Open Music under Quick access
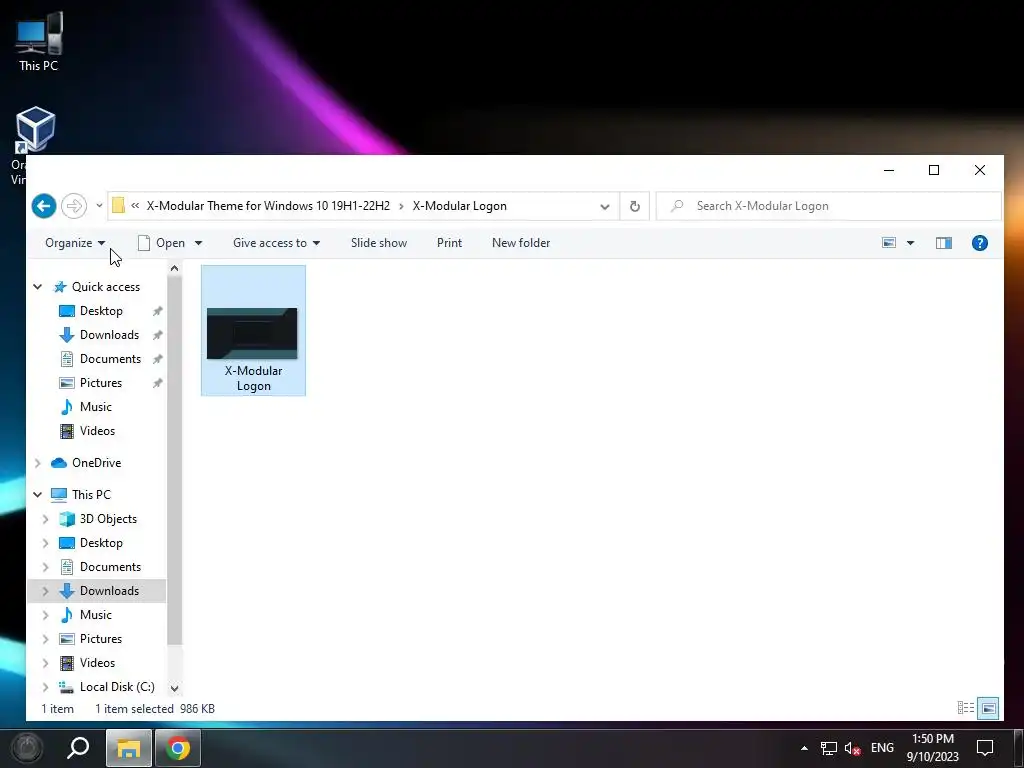The width and height of the screenshot is (1024, 768). (x=95, y=407)
